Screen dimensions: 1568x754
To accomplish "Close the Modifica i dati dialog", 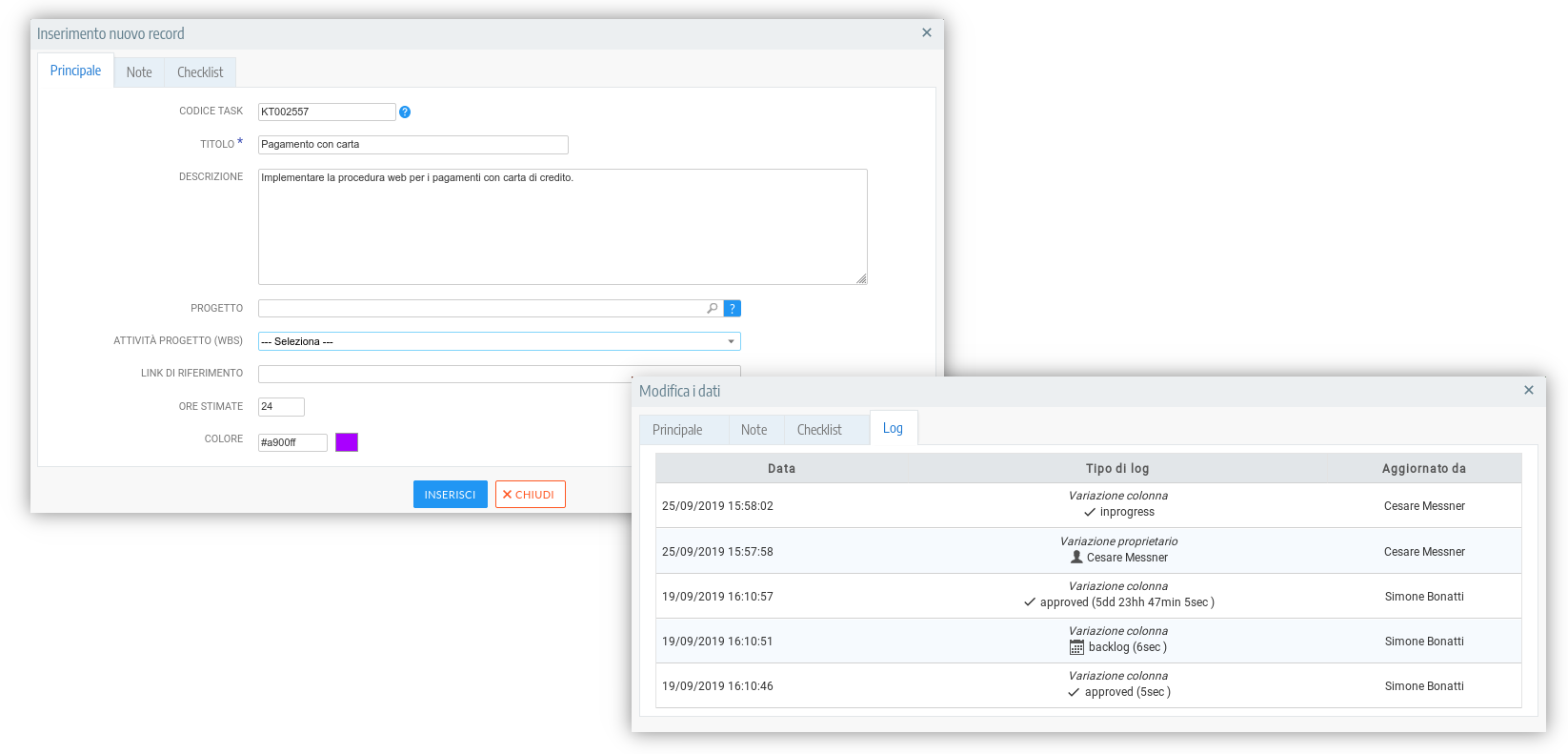I will coord(1528,390).
